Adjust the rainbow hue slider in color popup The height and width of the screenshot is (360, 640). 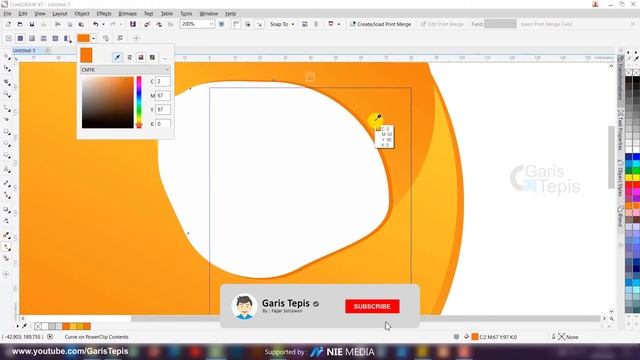coord(139,102)
